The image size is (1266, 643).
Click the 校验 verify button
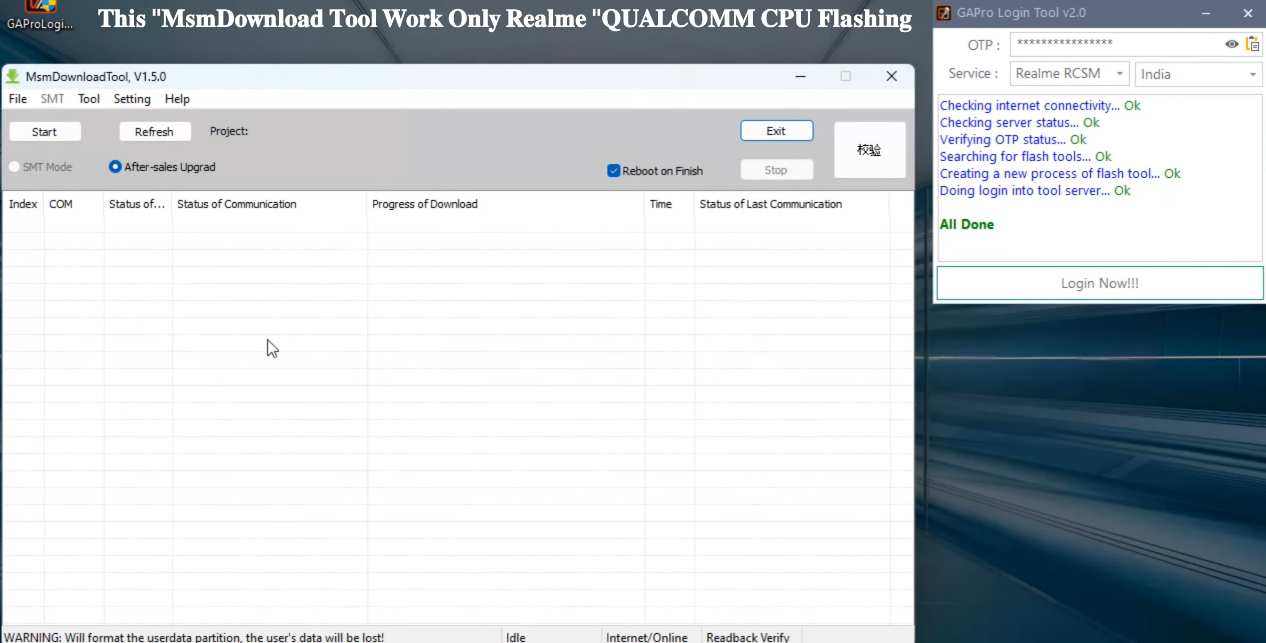click(x=870, y=150)
